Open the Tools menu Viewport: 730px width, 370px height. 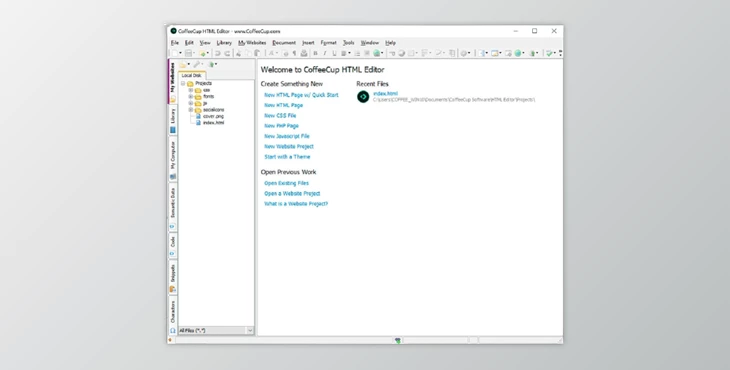pyautogui.click(x=349, y=43)
